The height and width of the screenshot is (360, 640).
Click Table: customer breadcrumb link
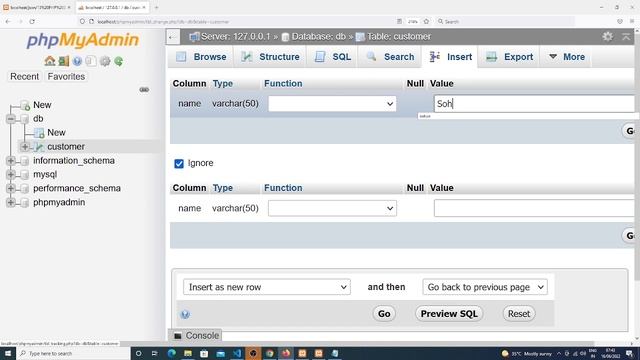(x=399, y=37)
